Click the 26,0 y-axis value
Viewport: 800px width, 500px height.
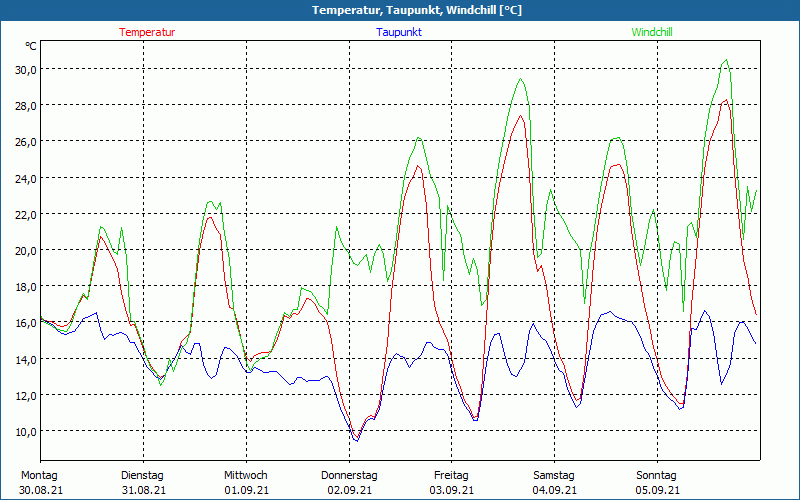[25, 142]
